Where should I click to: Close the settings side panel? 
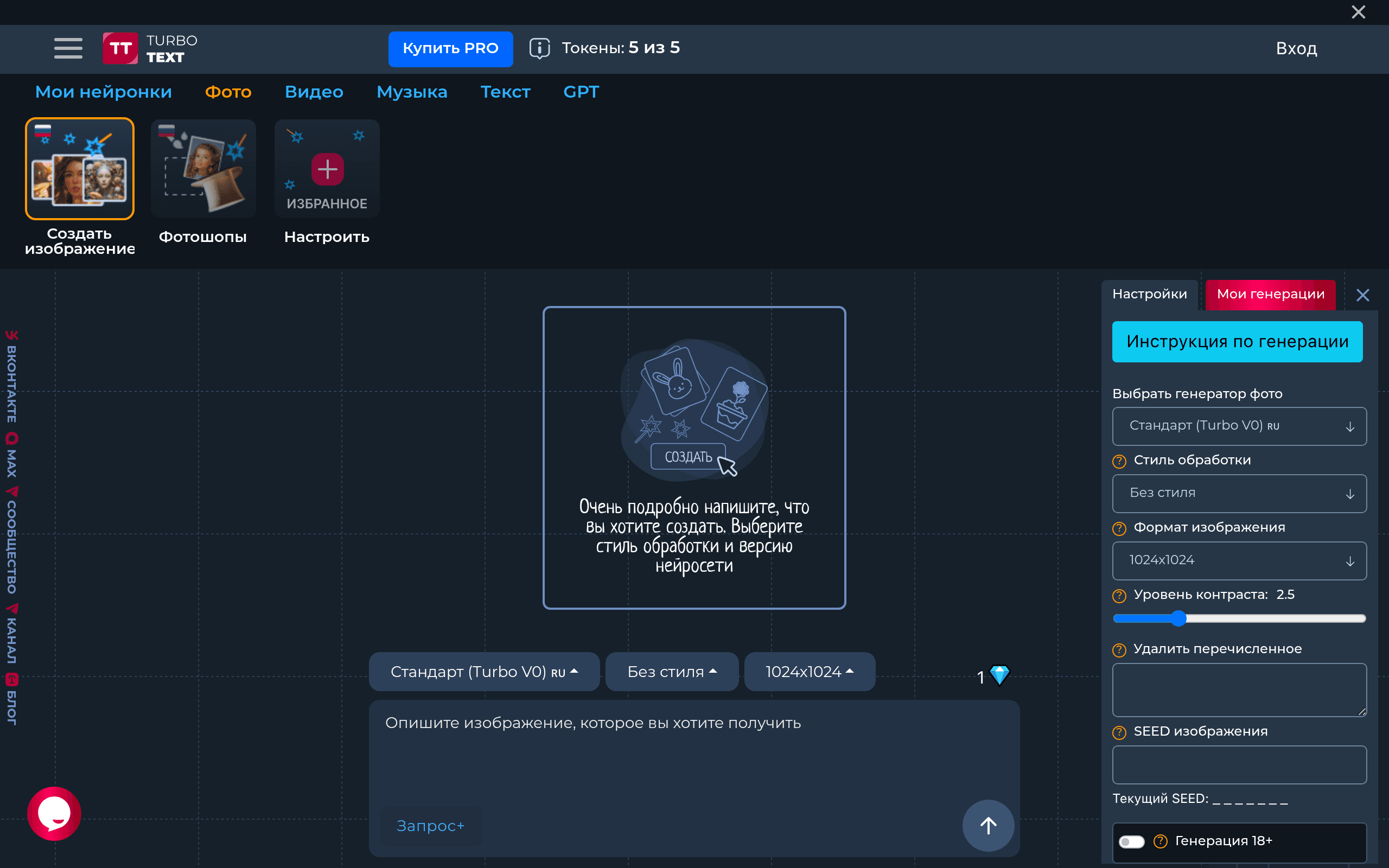click(x=1362, y=295)
